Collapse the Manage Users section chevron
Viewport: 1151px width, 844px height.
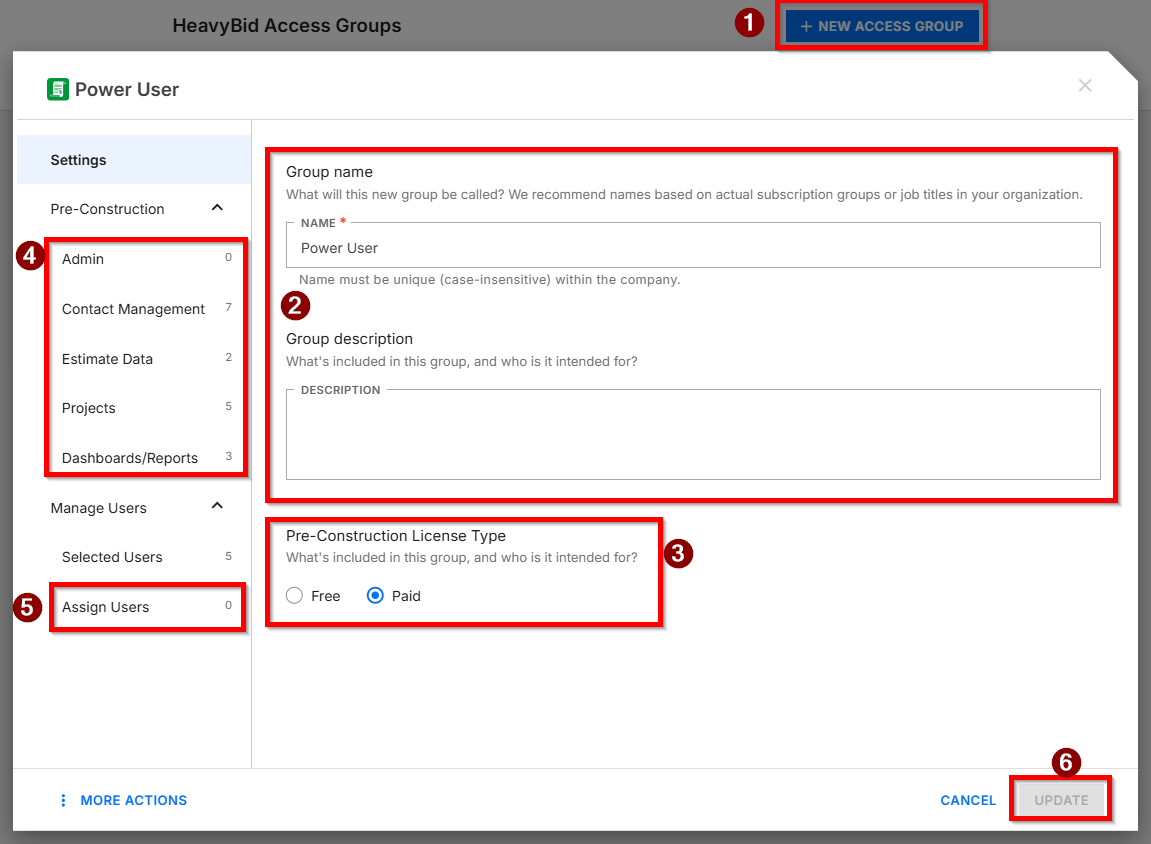click(217, 506)
